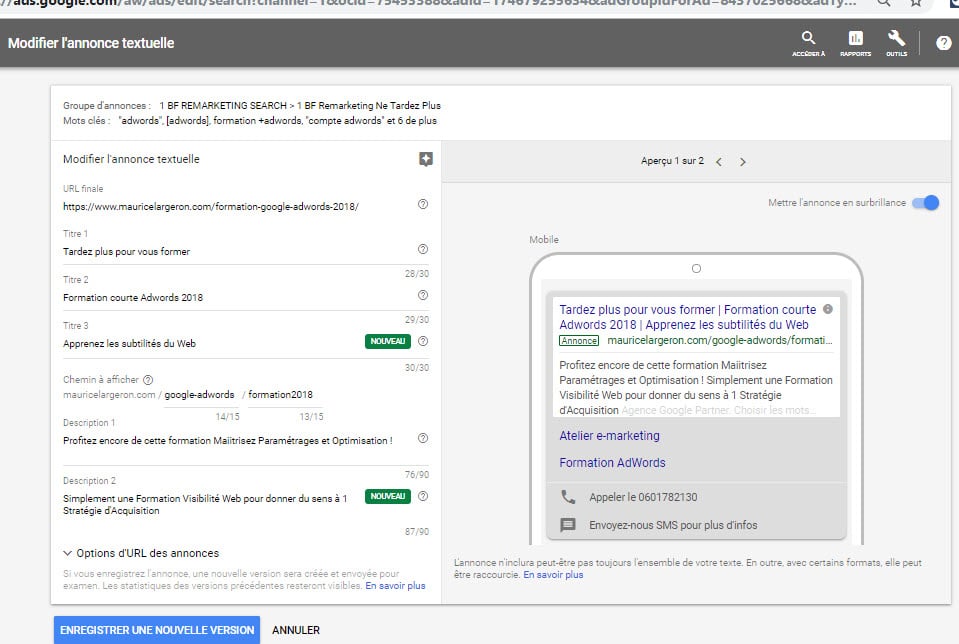Click the Nouveau badge next to Description 2

pos(388,496)
